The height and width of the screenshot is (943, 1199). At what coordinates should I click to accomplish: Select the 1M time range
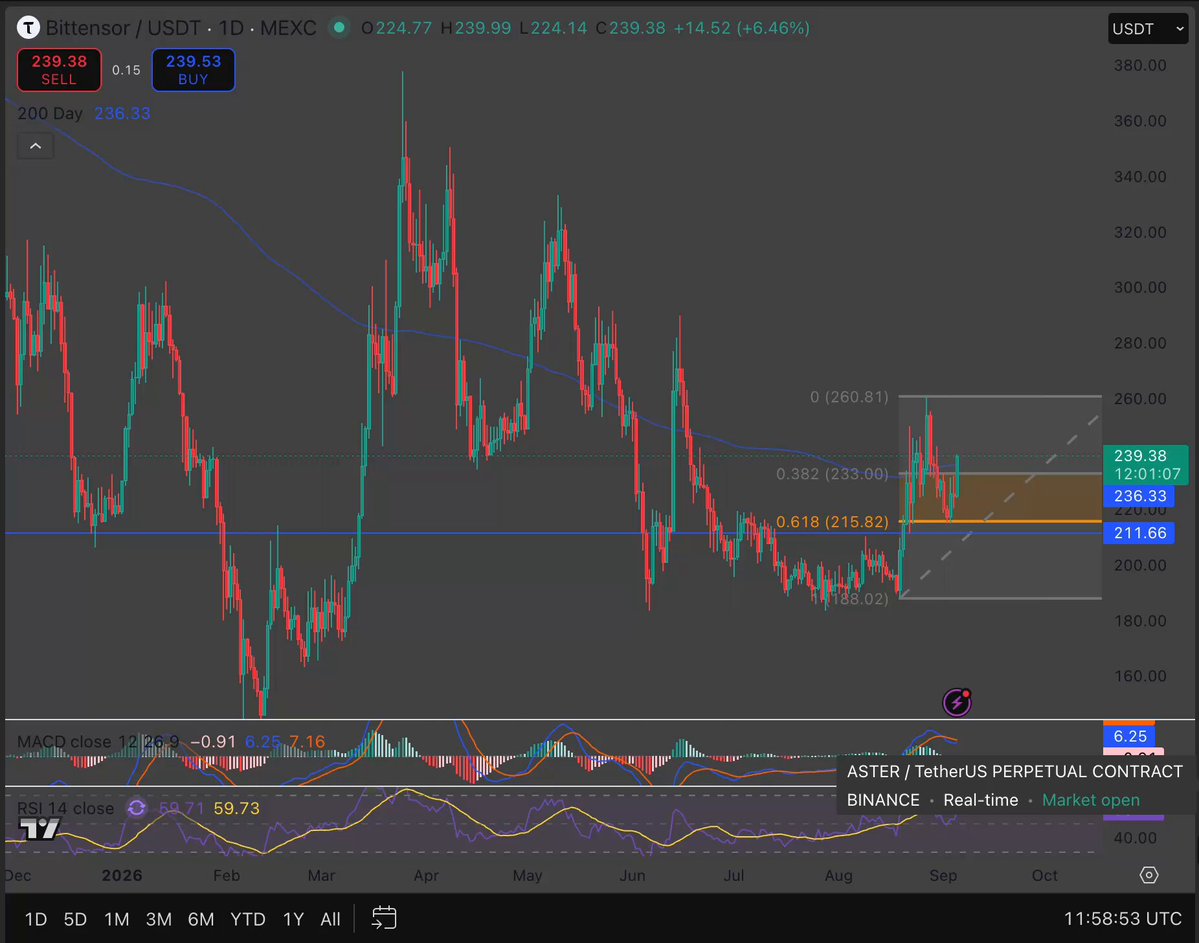coord(116,919)
